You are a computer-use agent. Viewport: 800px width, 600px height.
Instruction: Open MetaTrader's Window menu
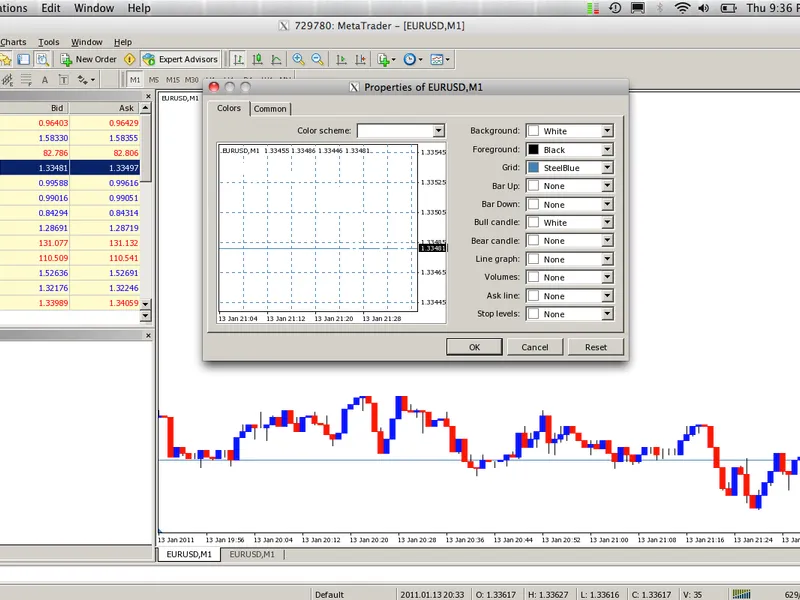(x=86, y=42)
